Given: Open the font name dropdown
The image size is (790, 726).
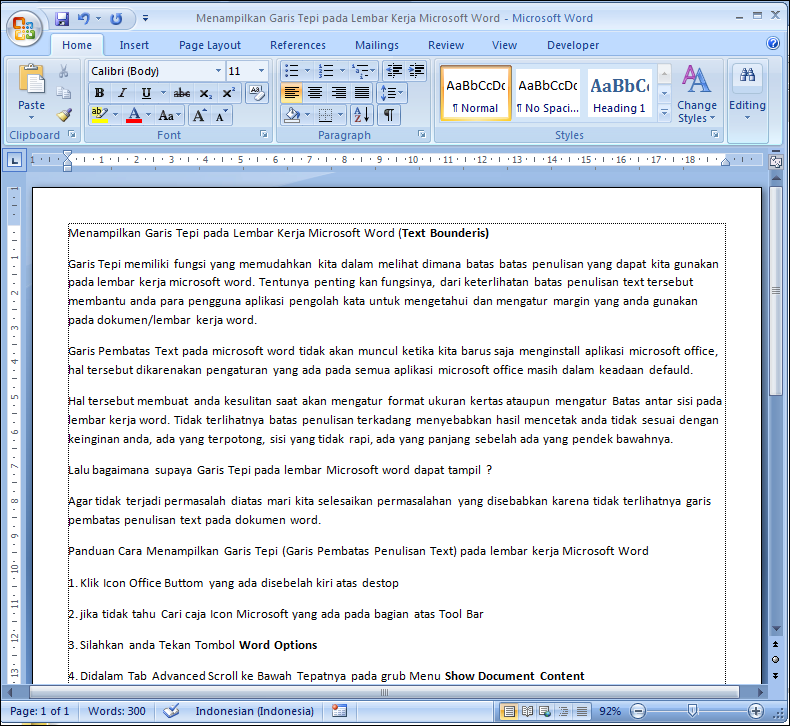Looking at the screenshot, I should [x=218, y=71].
